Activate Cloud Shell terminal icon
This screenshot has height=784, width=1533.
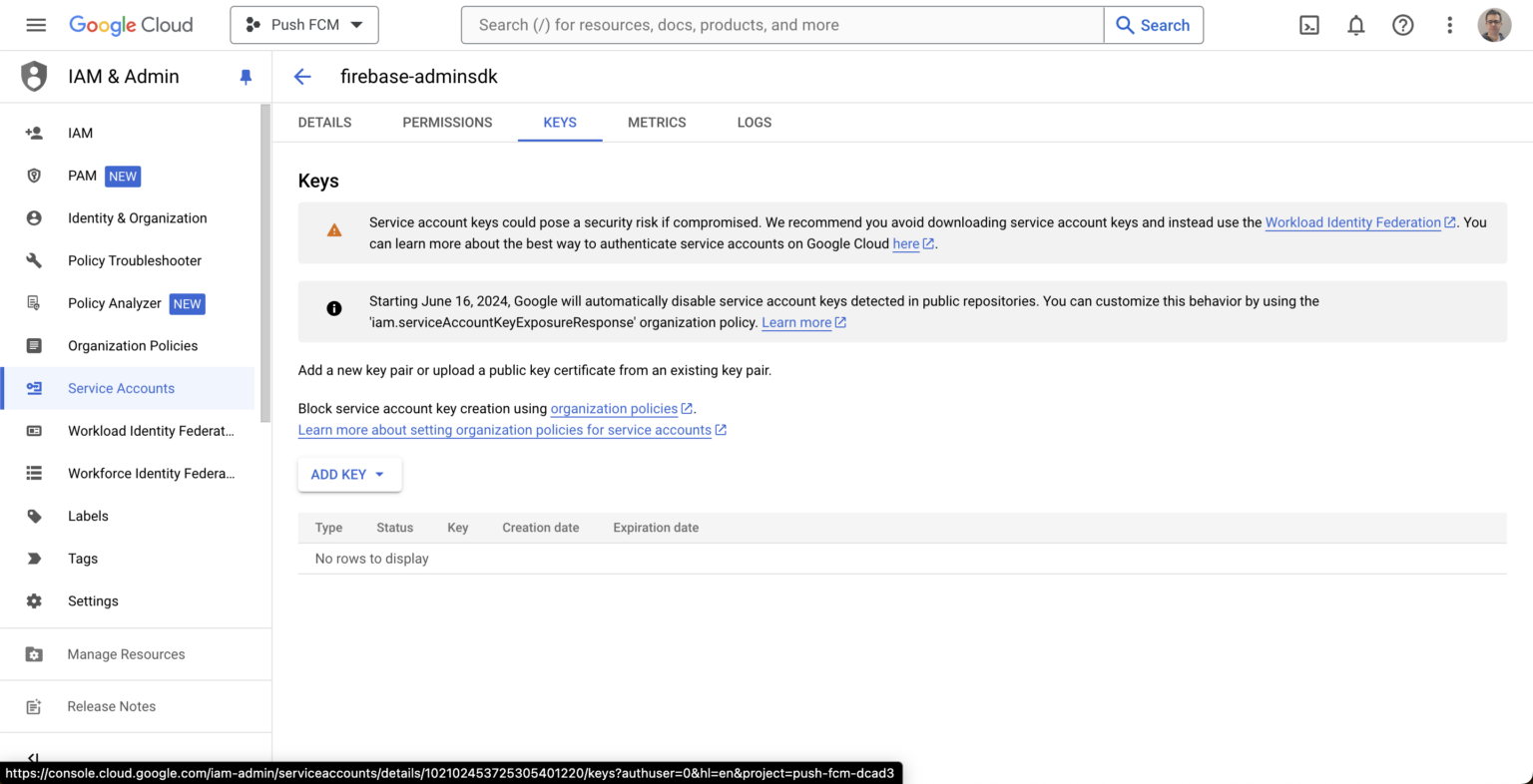pos(1309,25)
